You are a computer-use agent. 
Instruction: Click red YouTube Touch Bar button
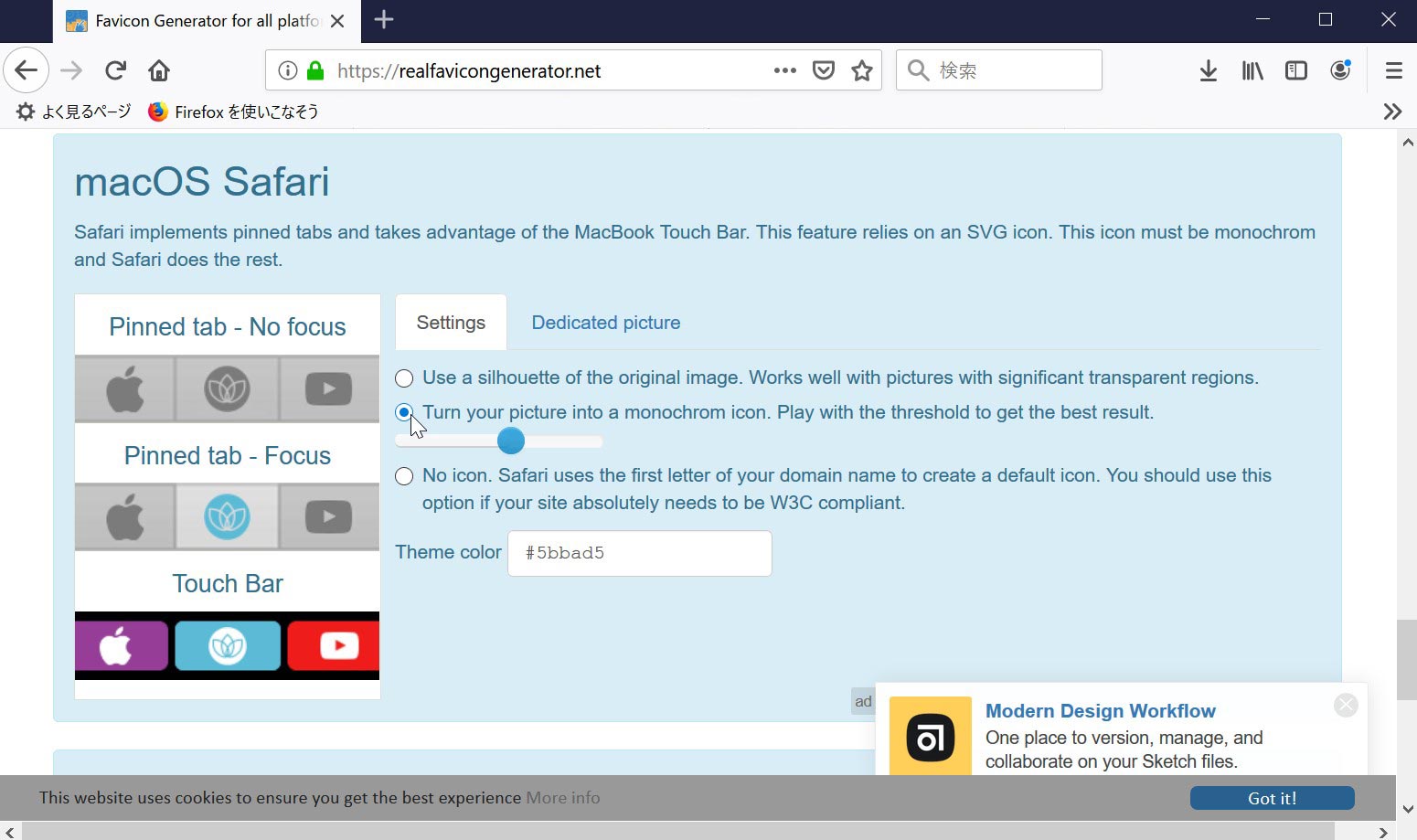pyautogui.click(x=334, y=646)
